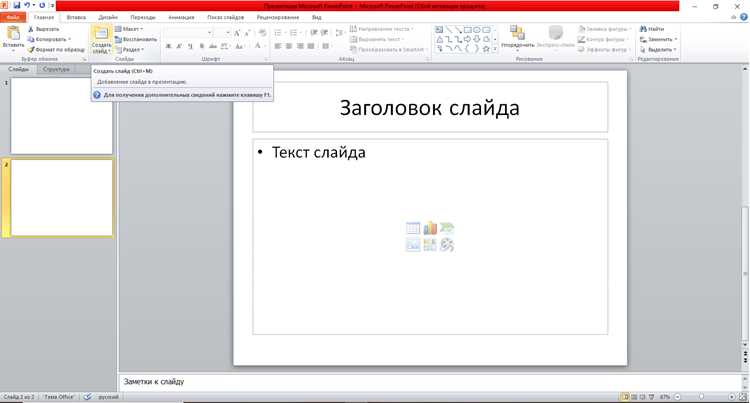
Task: Save the presentation from quick access toolbar
Action: 17,5
